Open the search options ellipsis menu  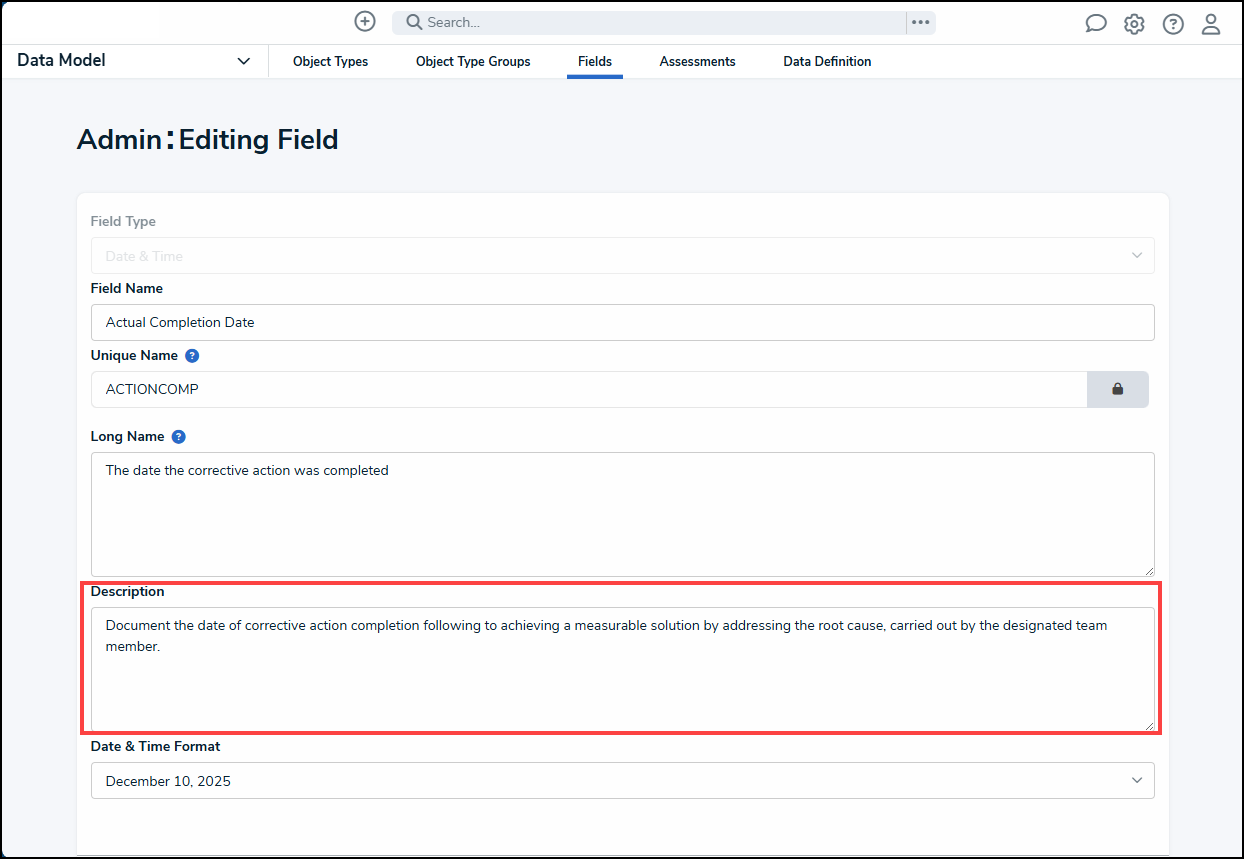click(x=920, y=21)
